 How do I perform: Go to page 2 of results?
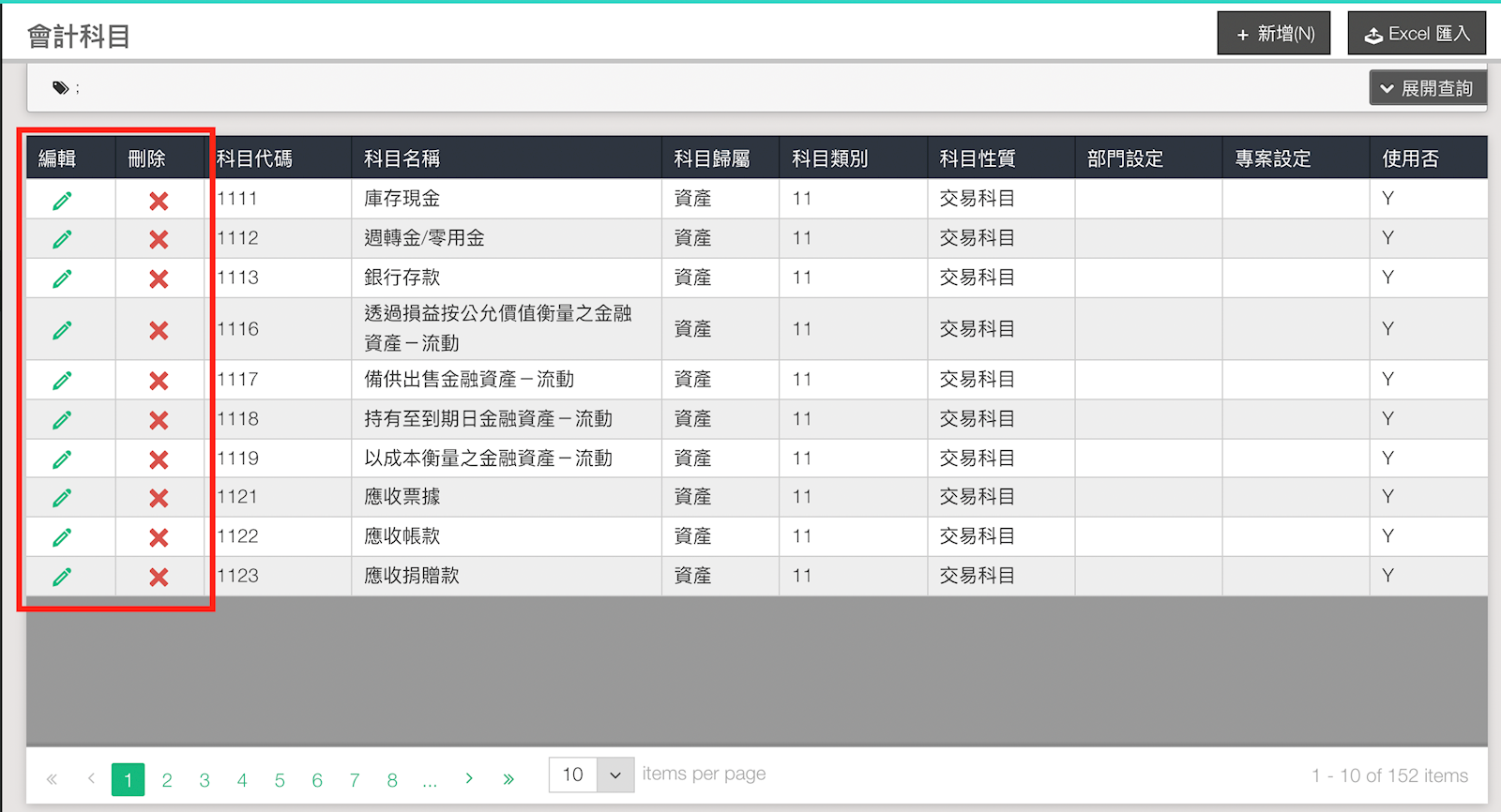pos(167,780)
